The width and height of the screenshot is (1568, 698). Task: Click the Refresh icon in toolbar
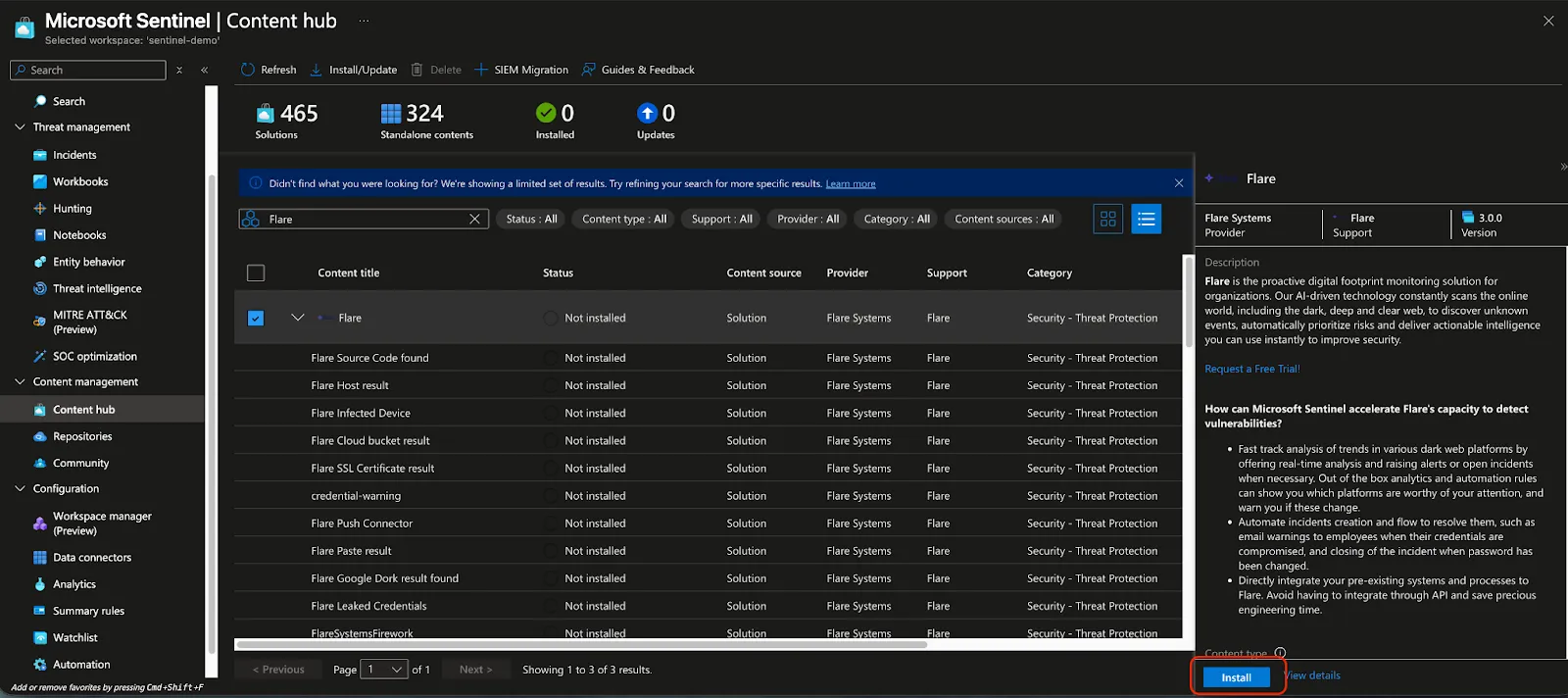[x=248, y=70]
